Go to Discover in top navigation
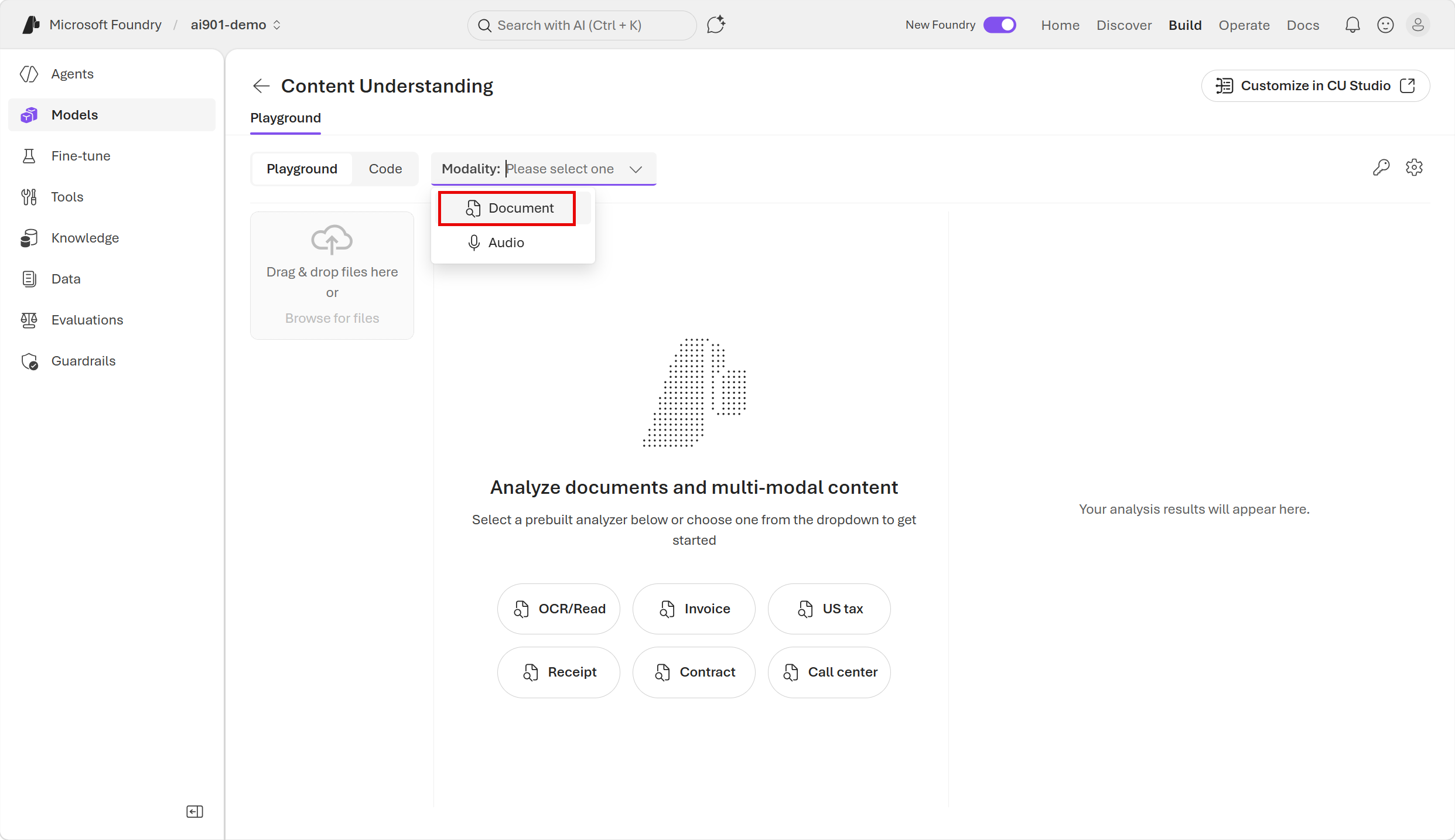 pos(1124,25)
